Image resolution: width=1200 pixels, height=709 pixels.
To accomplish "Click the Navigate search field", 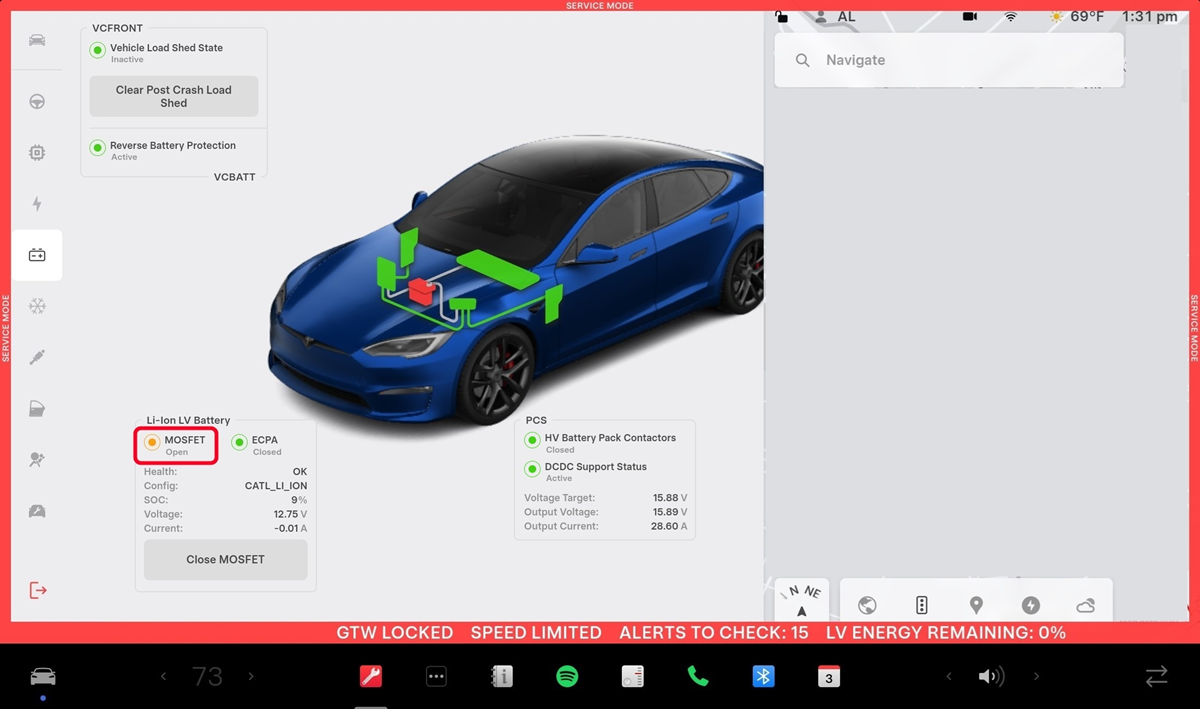I will 948,60.
